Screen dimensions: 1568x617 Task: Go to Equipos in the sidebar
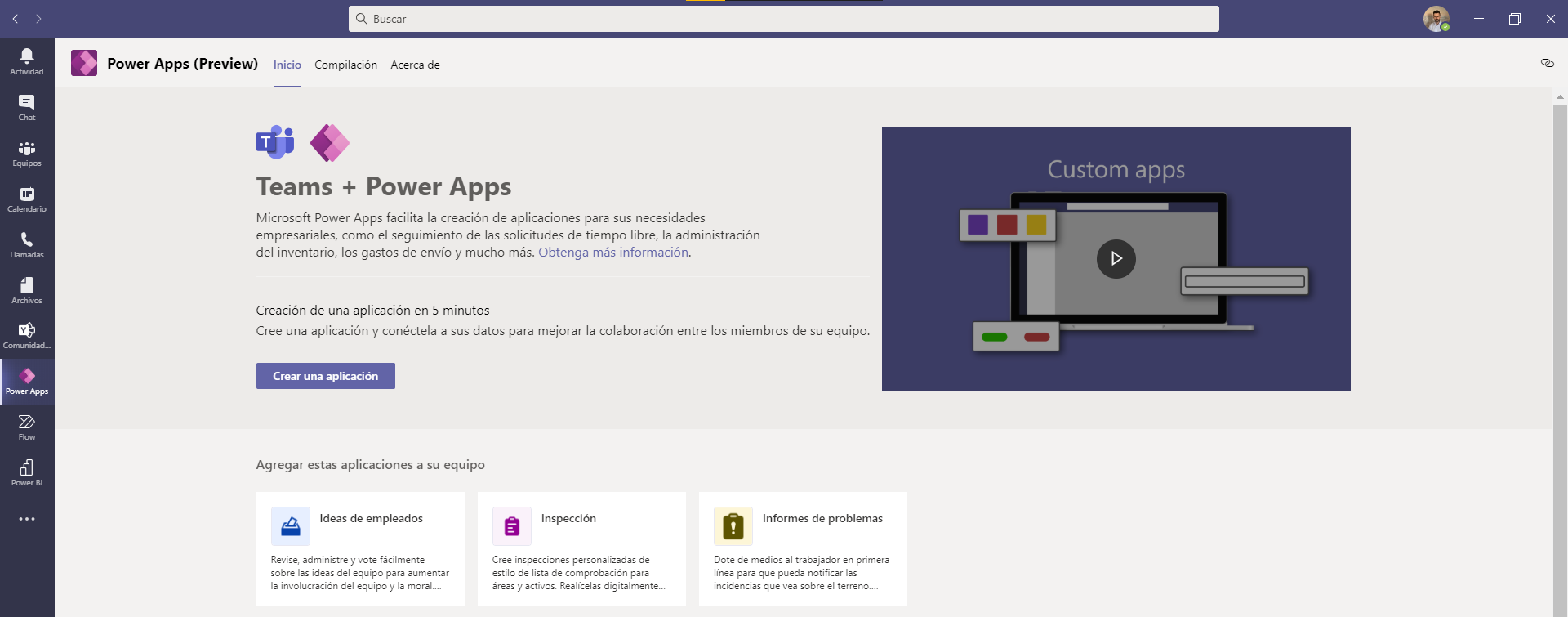point(27,153)
